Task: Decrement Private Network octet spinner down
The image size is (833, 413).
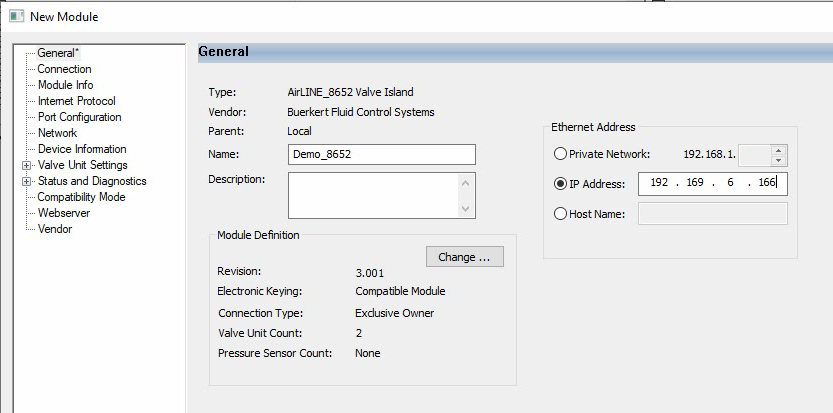Action: tap(778, 161)
